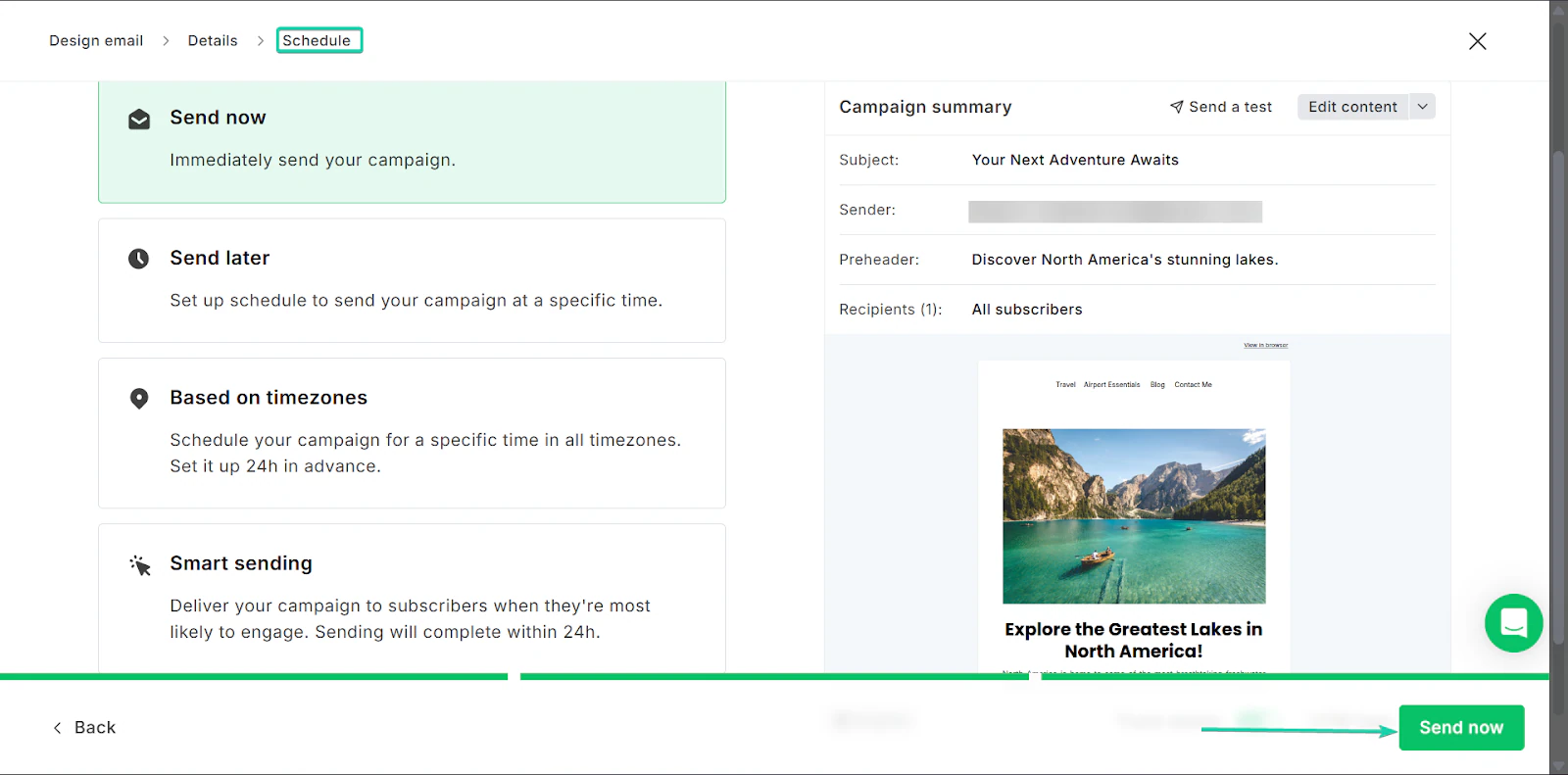This screenshot has height=775, width=1568.
Task: Expand the Edit content dropdown arrow
Action: pos(1422,107)
